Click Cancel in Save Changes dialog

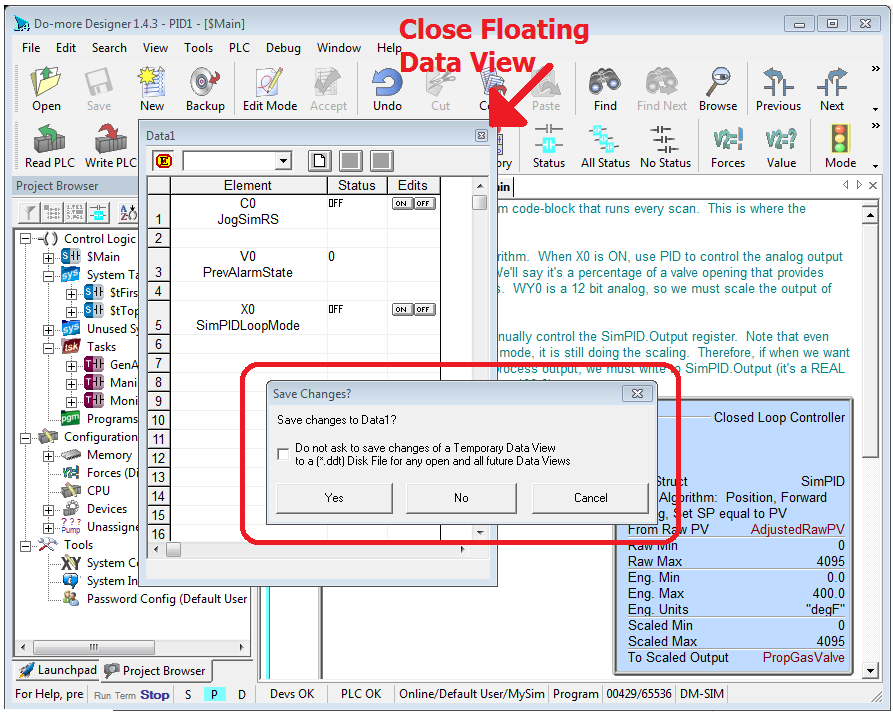pyautogui.click(x=590, y=498)
